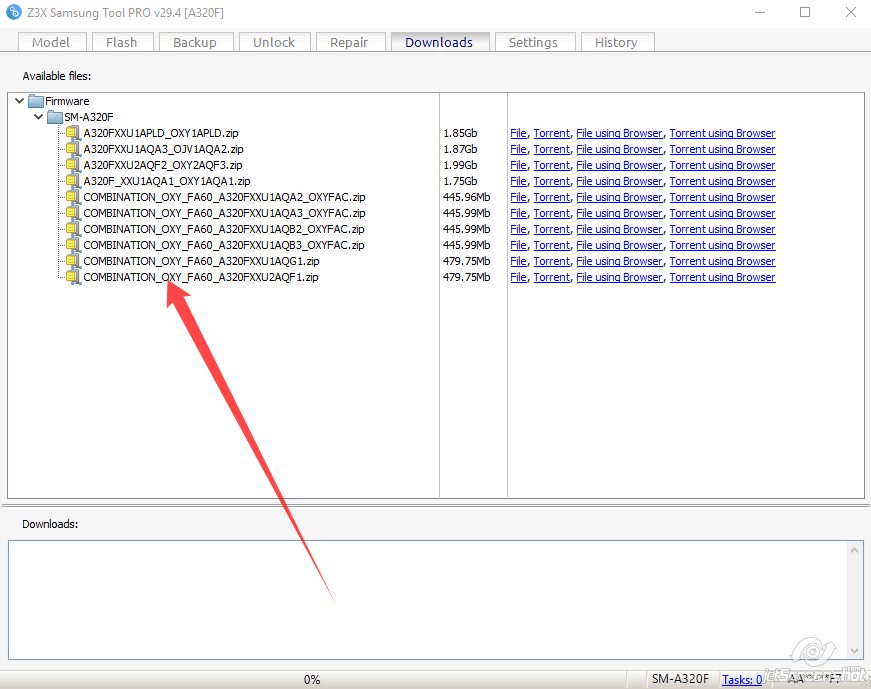Click SM-A320F model label in status bar
Image resolution: width=871 pixels, height=689 pixels.
tap(680, 679)
